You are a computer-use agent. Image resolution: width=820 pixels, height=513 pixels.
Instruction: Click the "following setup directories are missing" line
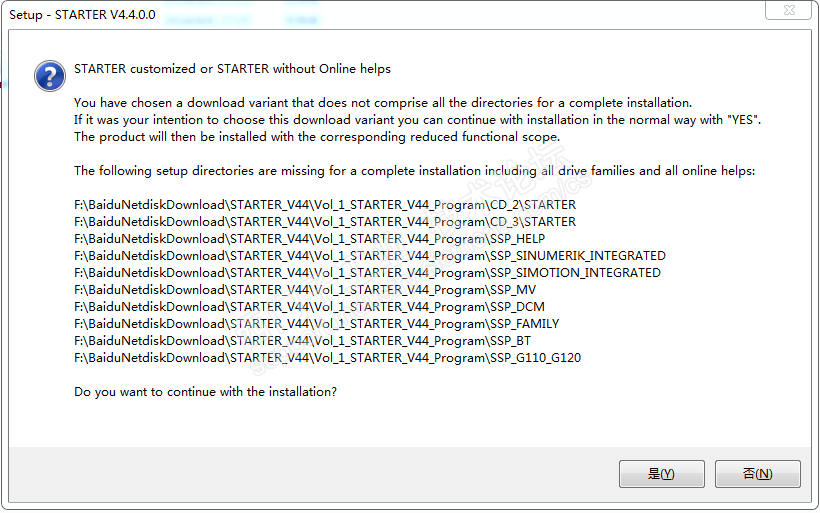click(414, 171)
